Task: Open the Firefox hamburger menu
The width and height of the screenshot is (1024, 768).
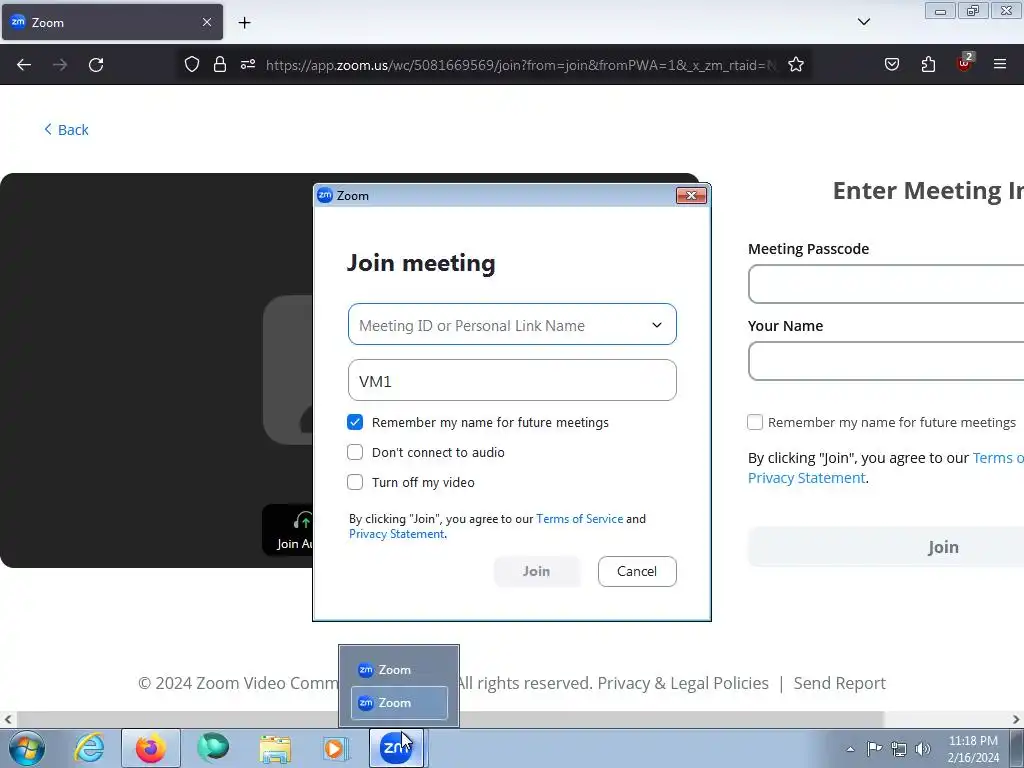Action: pos(1000,64)
